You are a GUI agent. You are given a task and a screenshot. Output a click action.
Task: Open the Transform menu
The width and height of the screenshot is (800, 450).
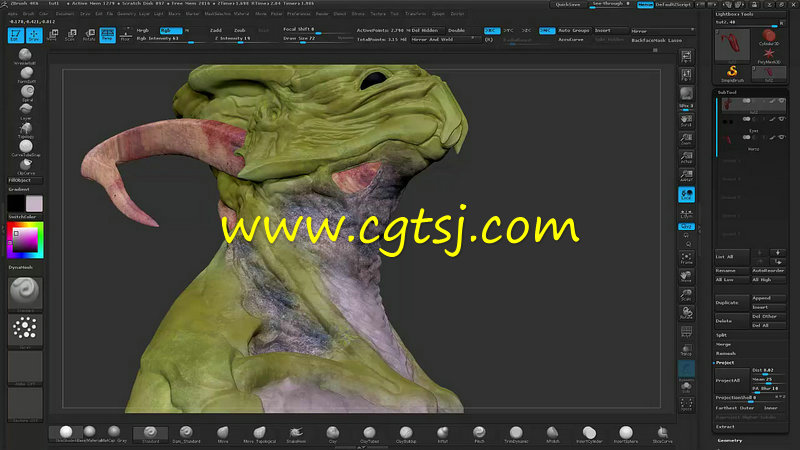414,14
